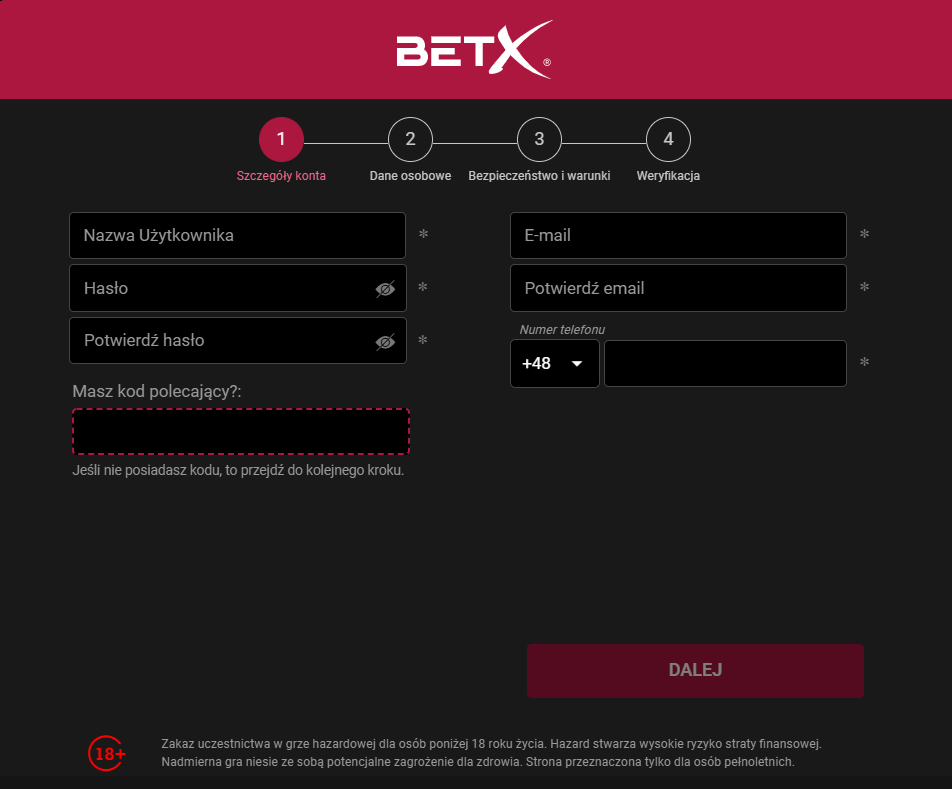Viewport: 952px width, 789px height.
Task: Focus the phone number input field
Action: click(x=726, y=364)
